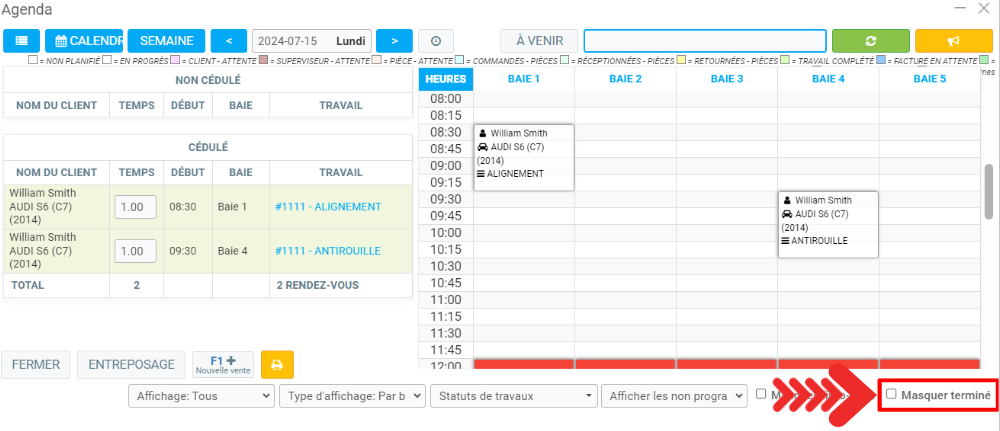Open the #1111 - ALIGNEMENT work link
This screenshot has height=431, width=1000.
click(x=327, y=207)
